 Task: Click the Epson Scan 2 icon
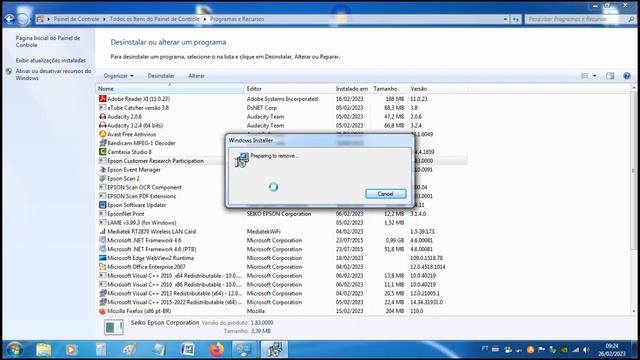[x=102, y=178]
